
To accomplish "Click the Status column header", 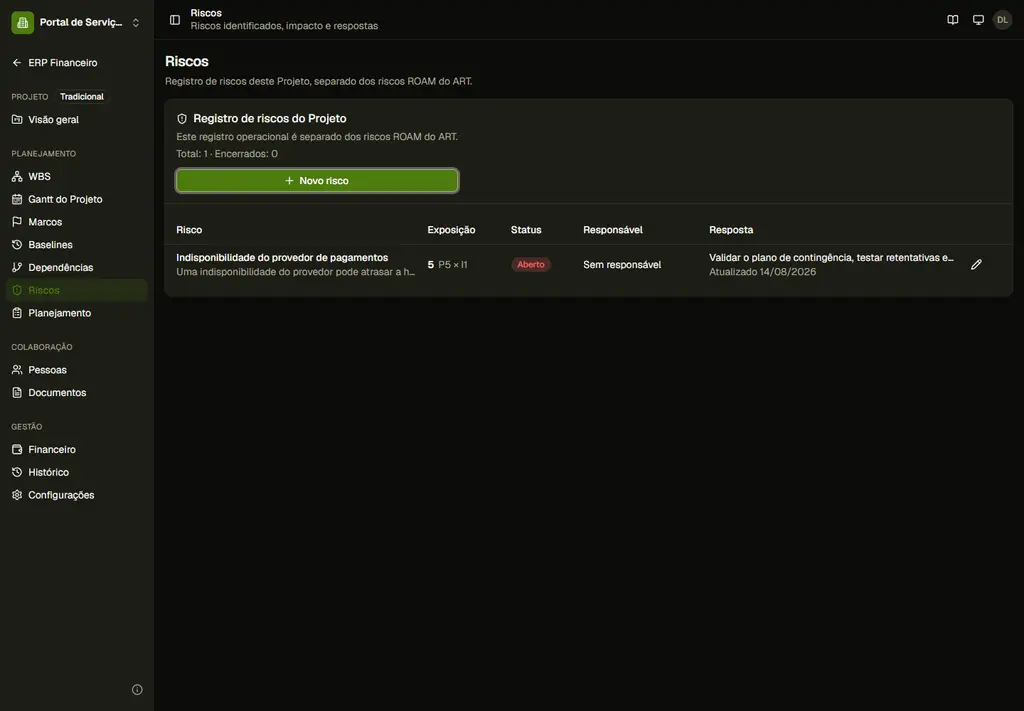I will pos(526,230).
